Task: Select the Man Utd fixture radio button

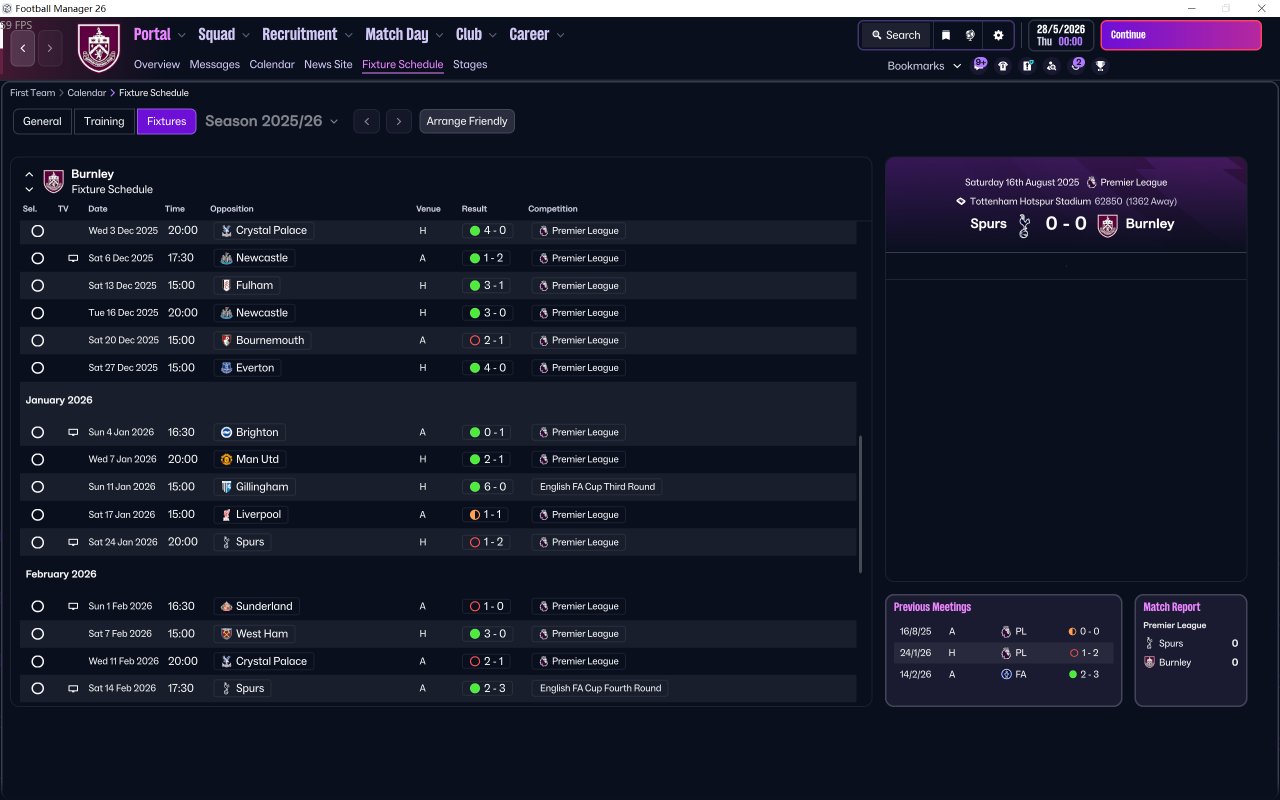Action: (38, 460)
